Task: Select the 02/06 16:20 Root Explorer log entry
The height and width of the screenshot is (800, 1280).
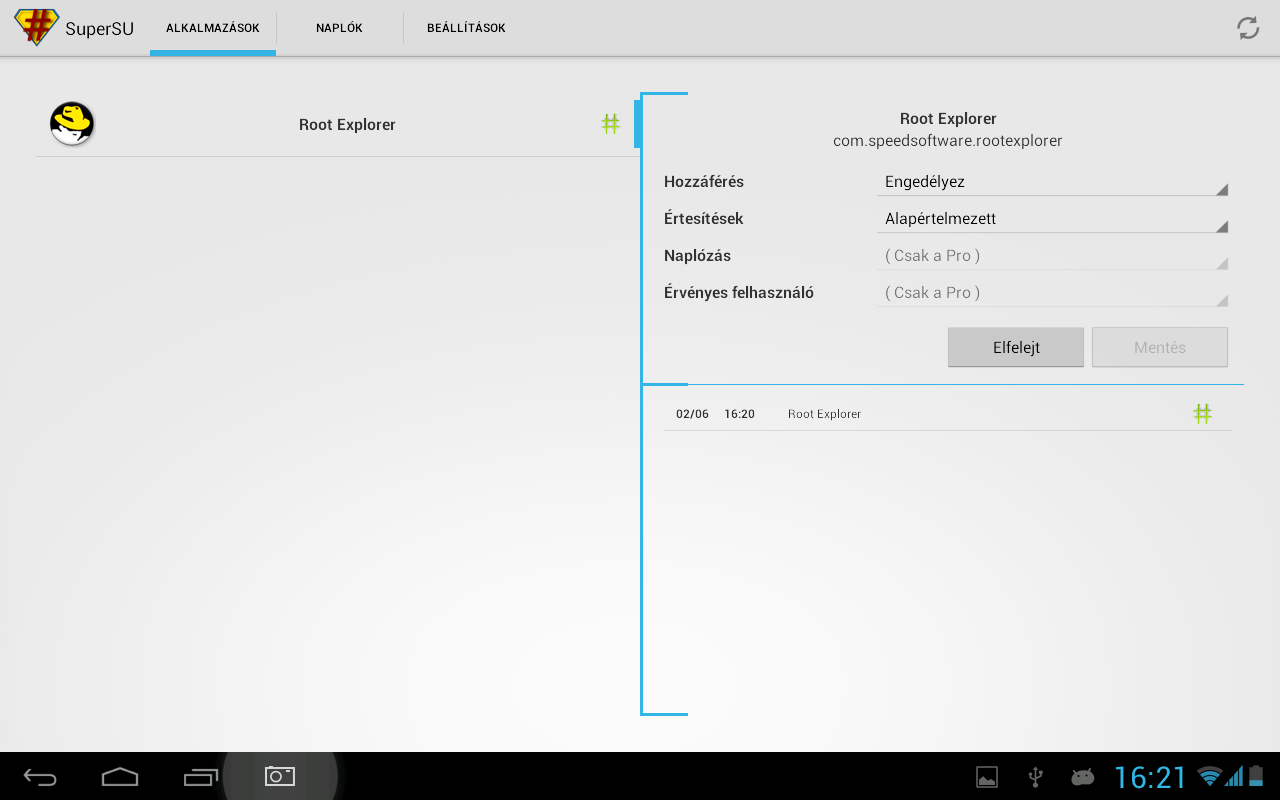Action: (900, 414)
